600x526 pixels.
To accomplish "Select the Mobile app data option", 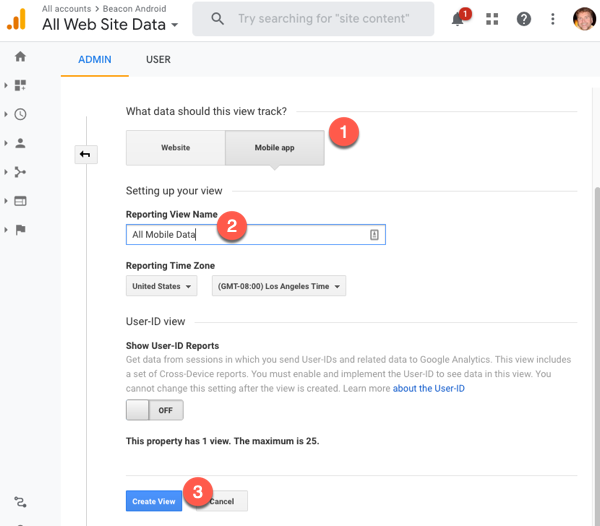I will 275,148.
